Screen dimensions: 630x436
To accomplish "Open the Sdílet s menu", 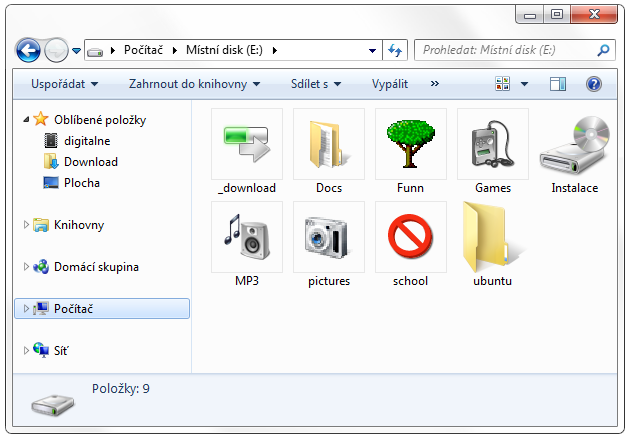I will tap(316, 84).
